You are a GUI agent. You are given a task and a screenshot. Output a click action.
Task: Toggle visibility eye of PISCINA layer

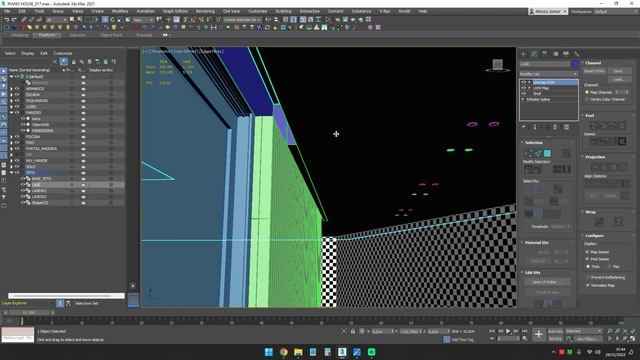tap(17, 137)
